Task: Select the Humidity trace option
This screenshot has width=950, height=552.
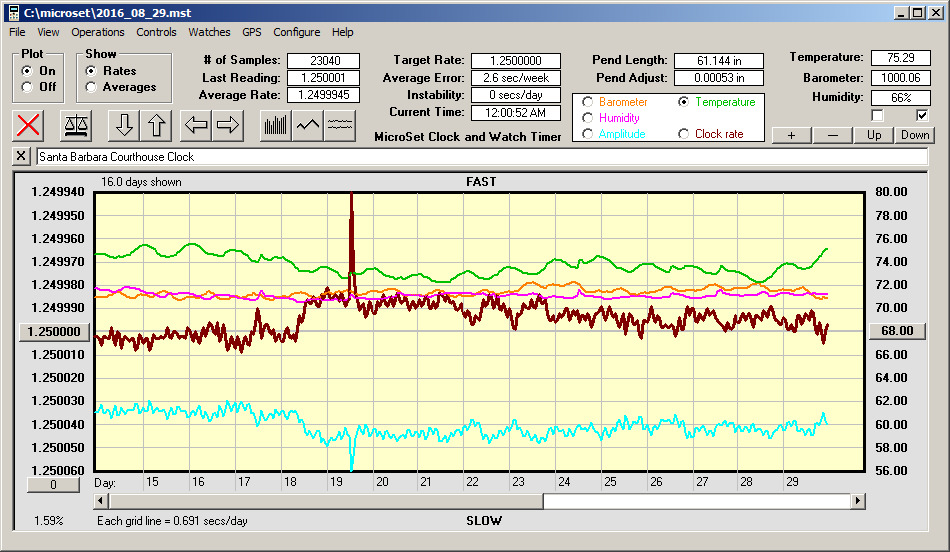Action: tap(587, 118)
